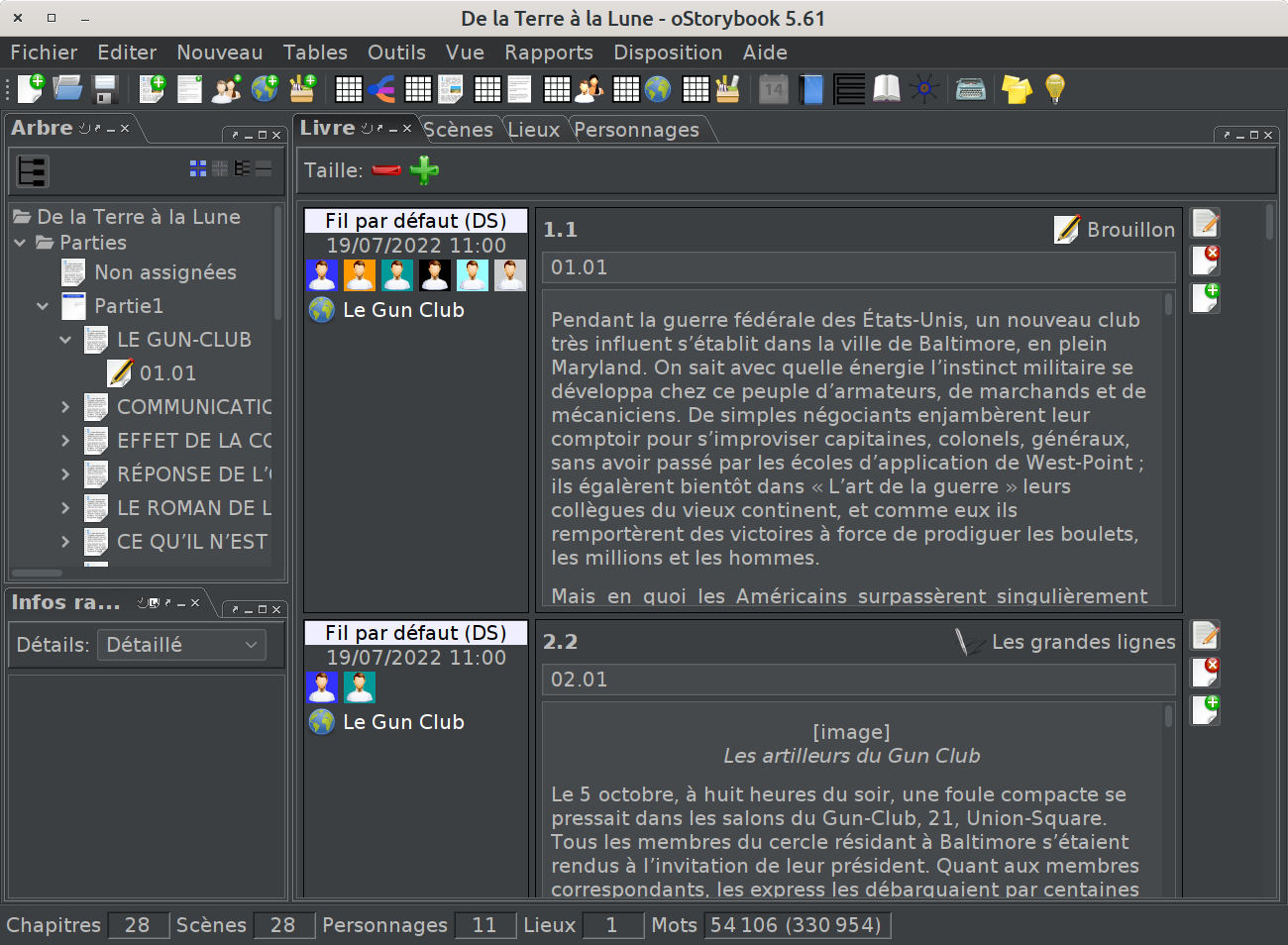Viewport: 1288px width, 945px height.
Task: Expand the EFFET DE LA CO... chapter node
Action: pyautogui.click(x=65, y=441)
